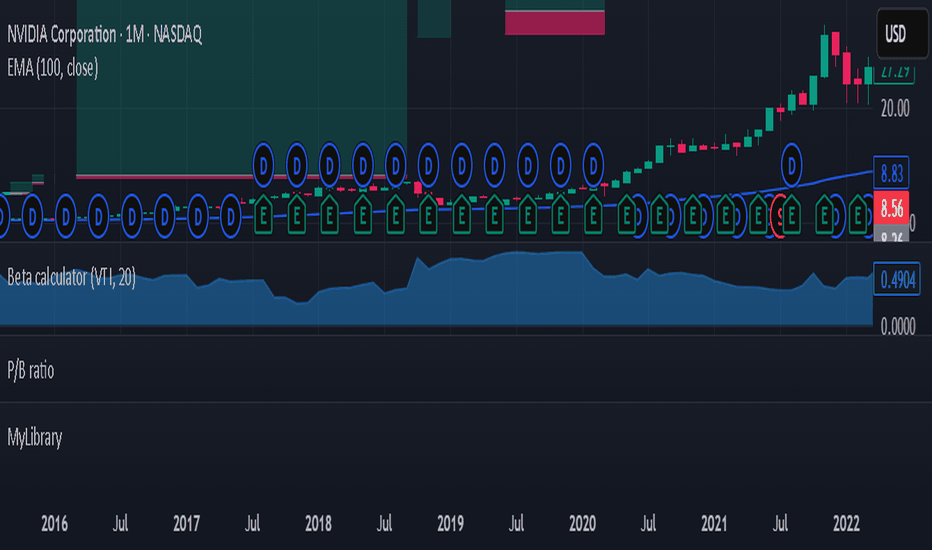
Task: Open the USD currency selector
Action: pyautogui.click(x=902, y=34)
